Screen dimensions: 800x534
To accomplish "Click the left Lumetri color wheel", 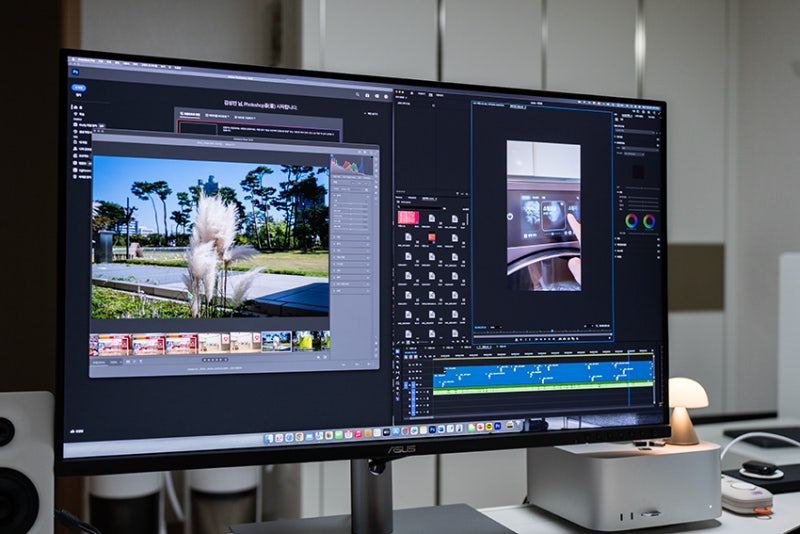I will 632,221.
